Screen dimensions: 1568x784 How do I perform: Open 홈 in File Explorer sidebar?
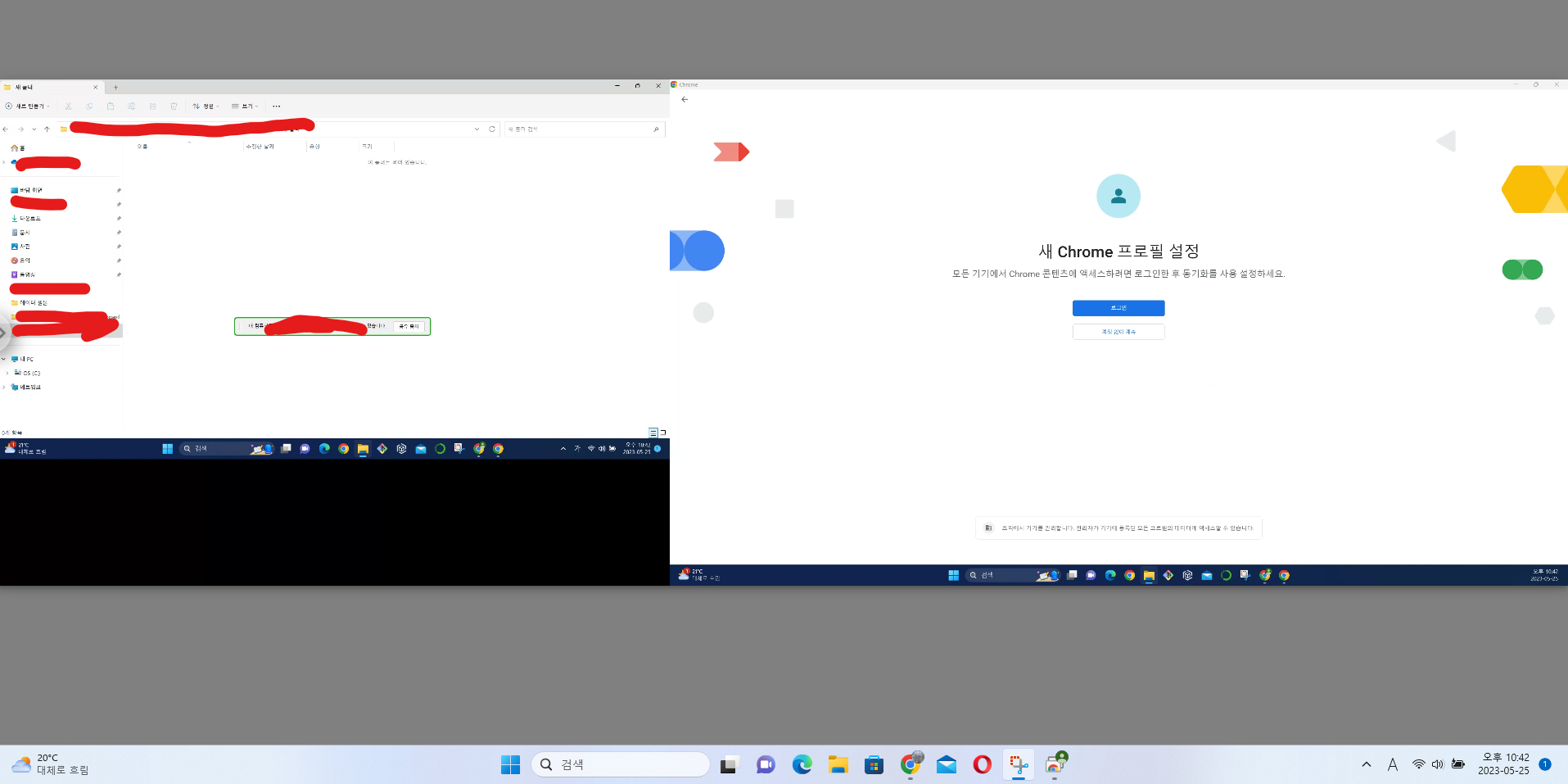pos(18,148)
